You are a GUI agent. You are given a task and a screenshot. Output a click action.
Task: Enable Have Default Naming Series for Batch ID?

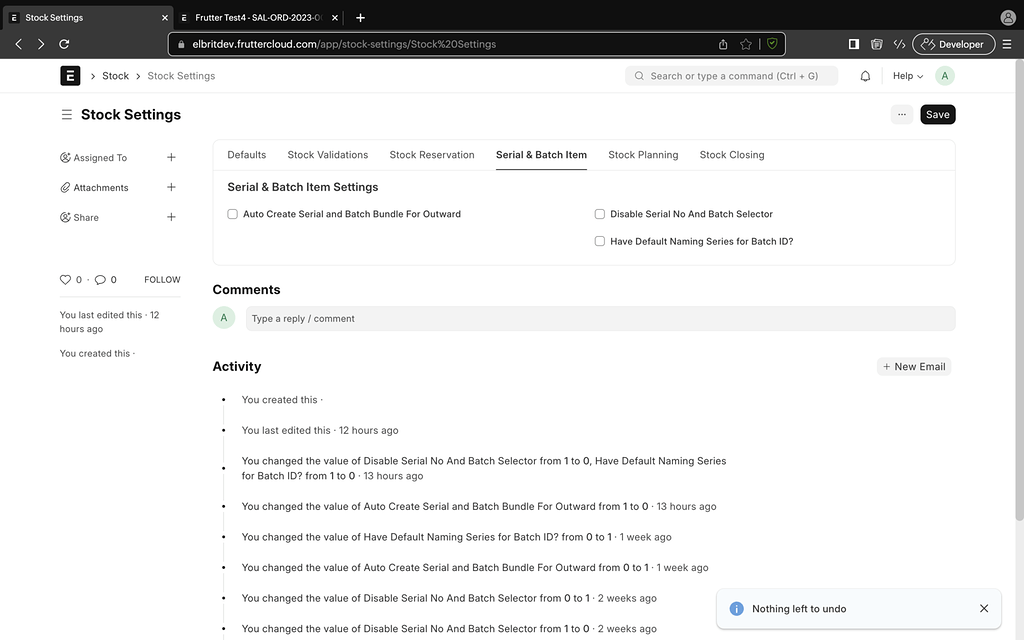click(599, 240)
